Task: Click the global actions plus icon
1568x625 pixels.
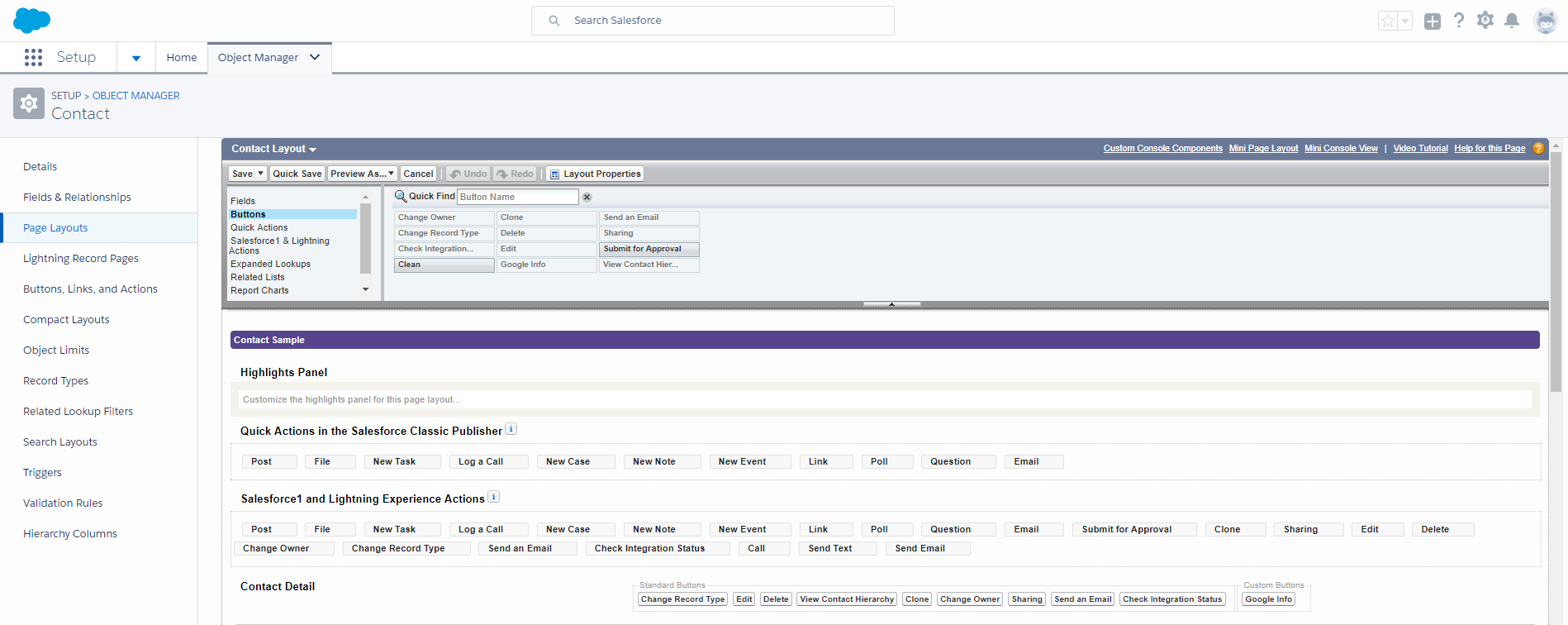Action: click(1432, 21)
